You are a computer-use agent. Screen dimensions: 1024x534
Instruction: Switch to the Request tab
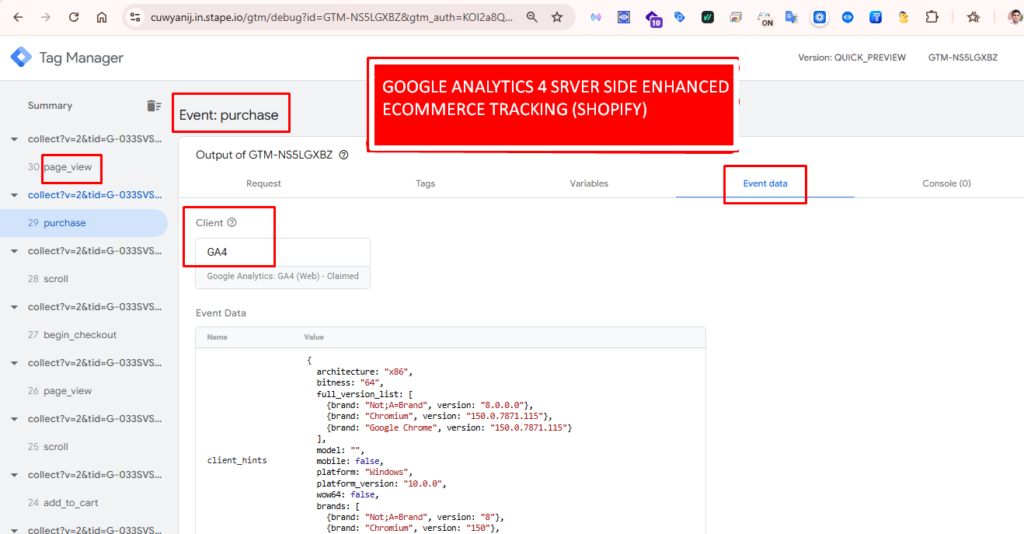[x=263, y=183]
